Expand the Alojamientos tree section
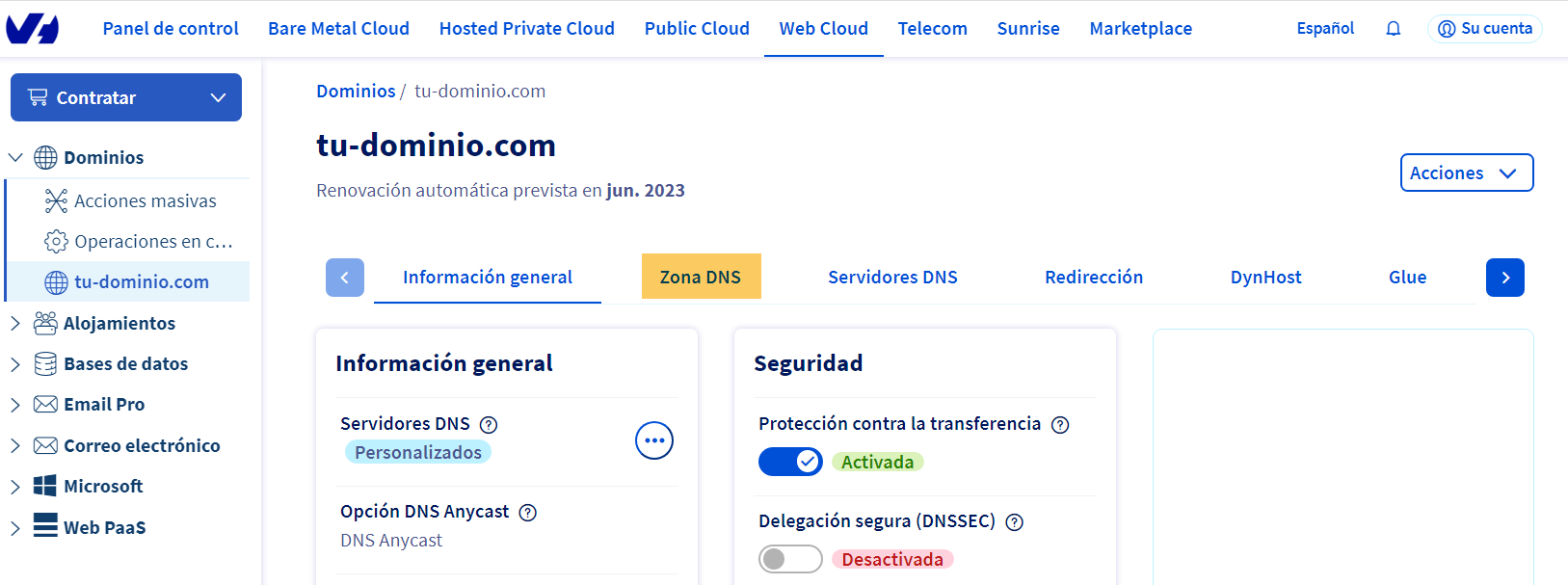Screen dimensions: 1568x585 coord(15,324)
